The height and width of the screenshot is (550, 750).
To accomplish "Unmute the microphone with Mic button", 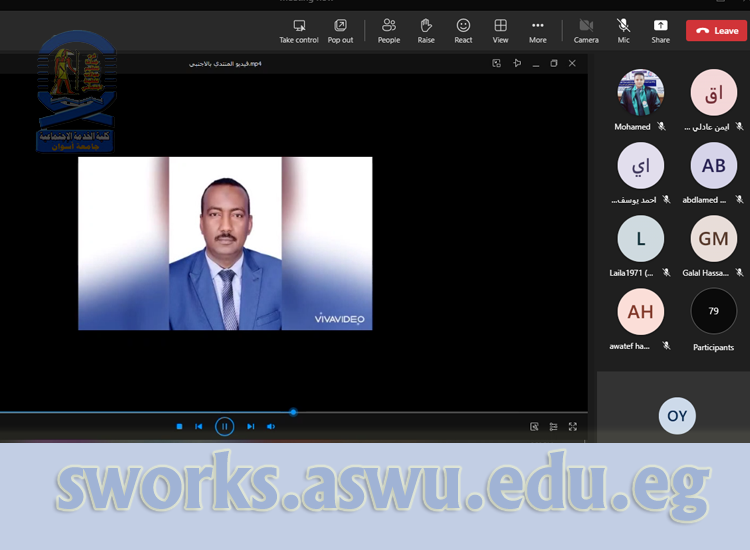I will (x=623, y=30).
